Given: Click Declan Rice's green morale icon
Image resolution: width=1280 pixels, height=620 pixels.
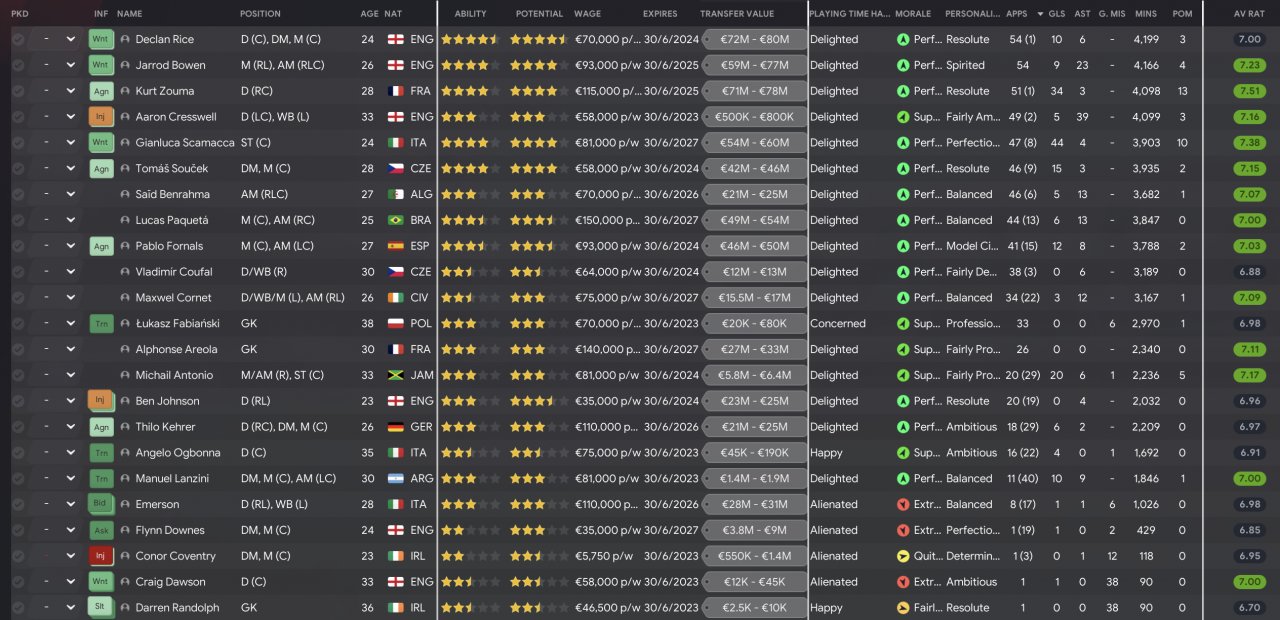Looking at the screenshot, I should (903, 40).
